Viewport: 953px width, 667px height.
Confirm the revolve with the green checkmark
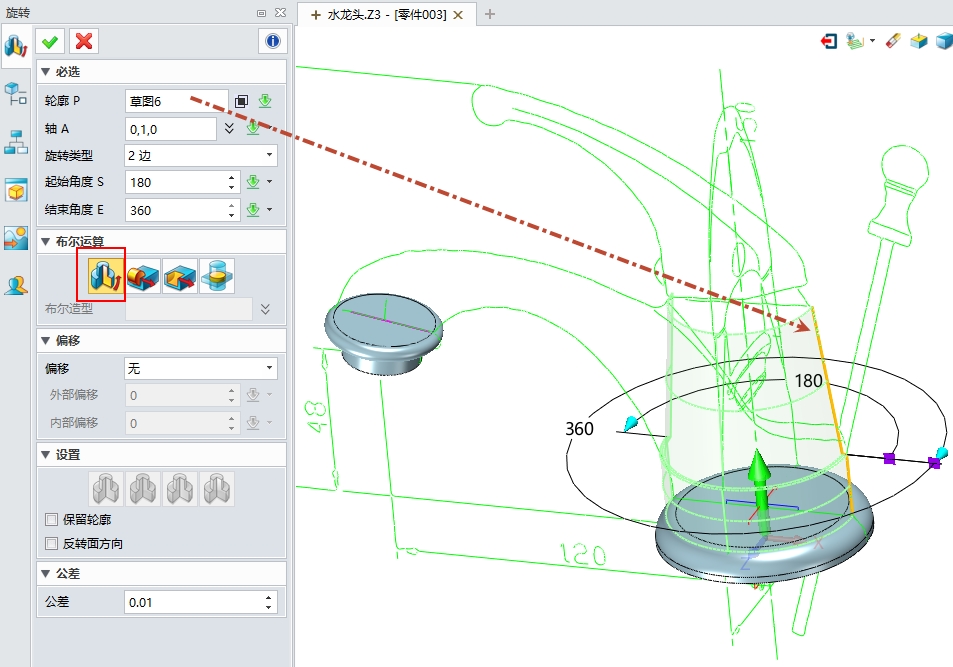point(50,41)
